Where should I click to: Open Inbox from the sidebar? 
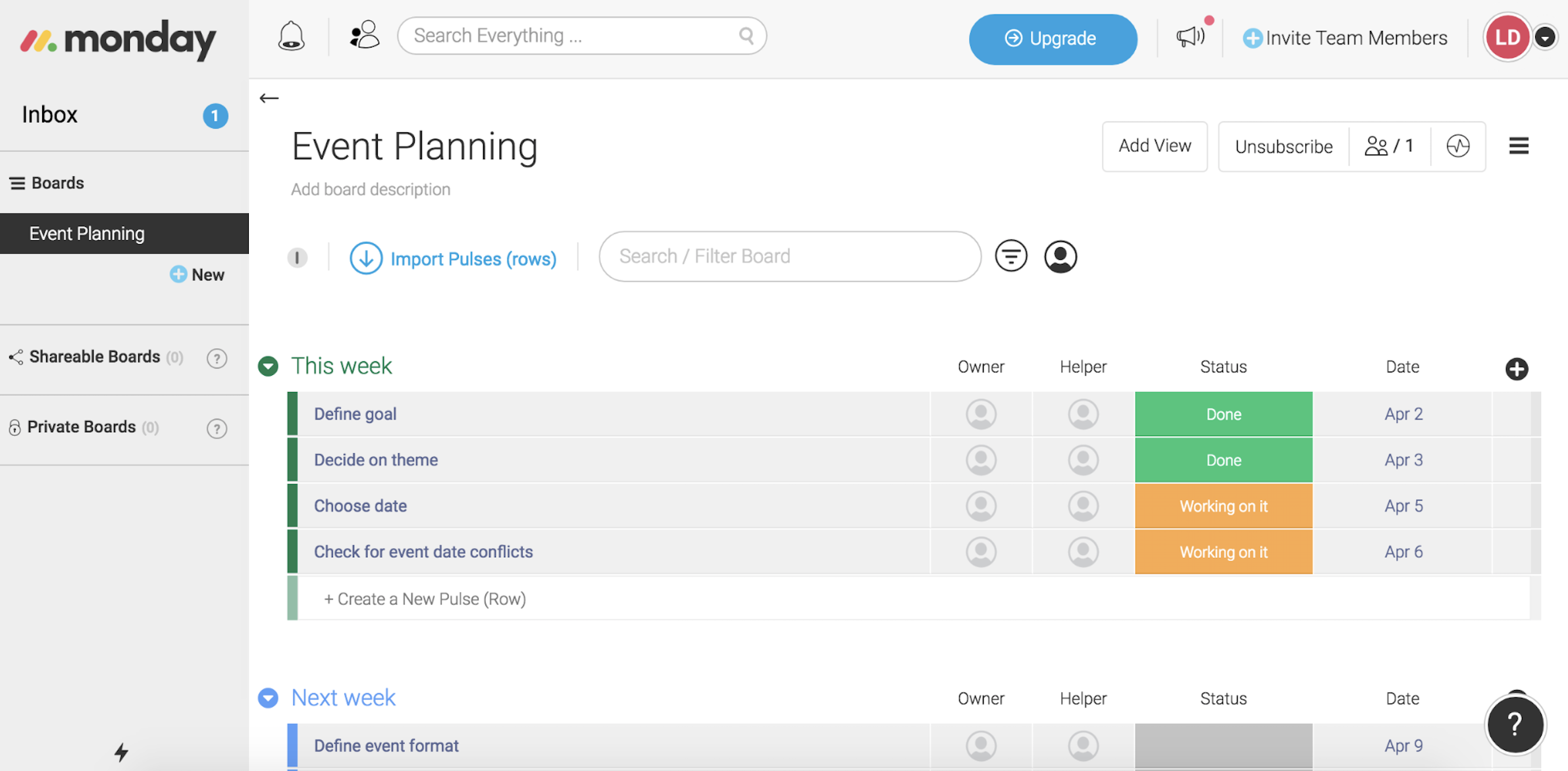[49, 114]
